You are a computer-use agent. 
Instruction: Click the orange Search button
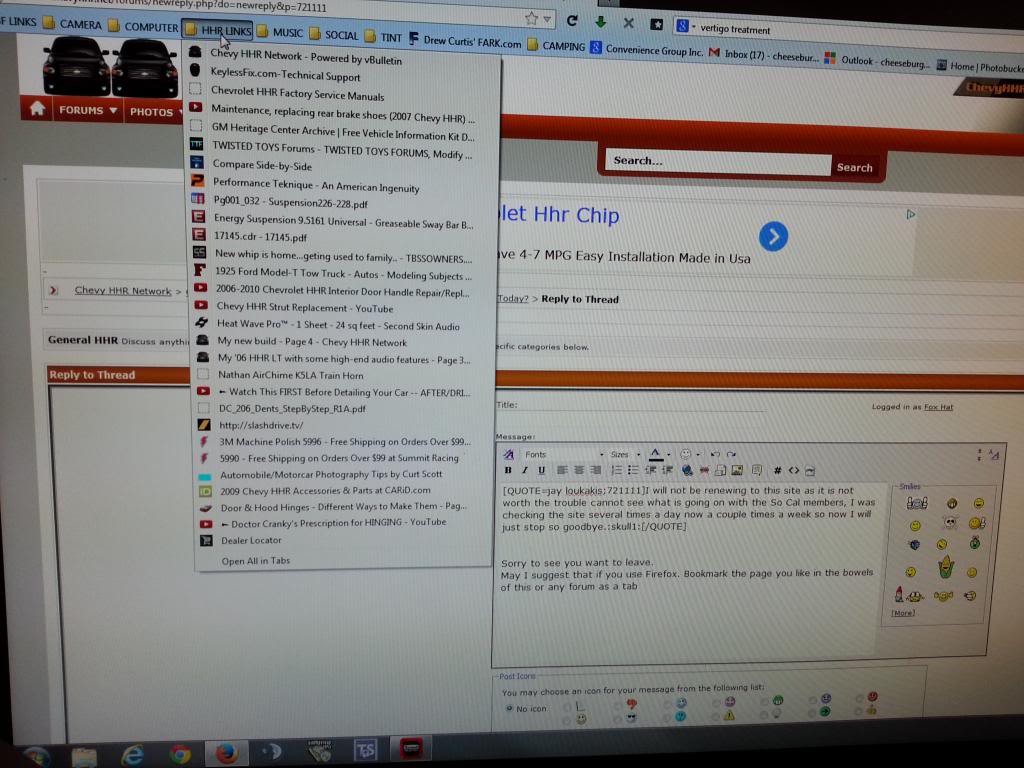(854, 167)
